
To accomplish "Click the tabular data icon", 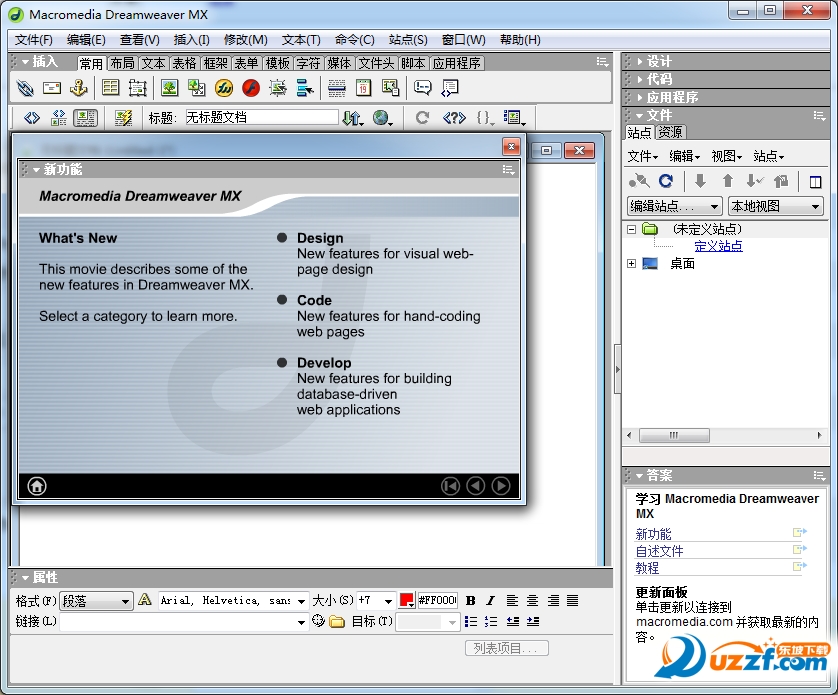I will [391, 88].
